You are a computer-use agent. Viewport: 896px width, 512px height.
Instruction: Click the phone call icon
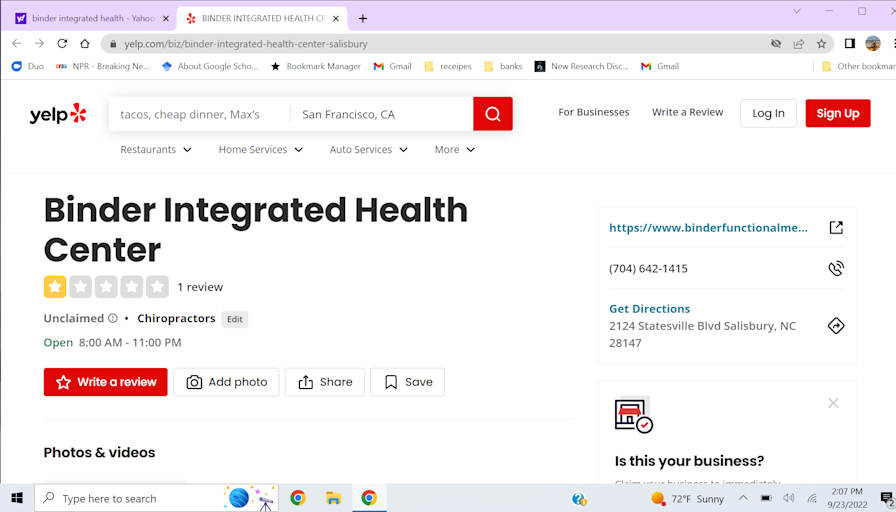pos(835,268)
